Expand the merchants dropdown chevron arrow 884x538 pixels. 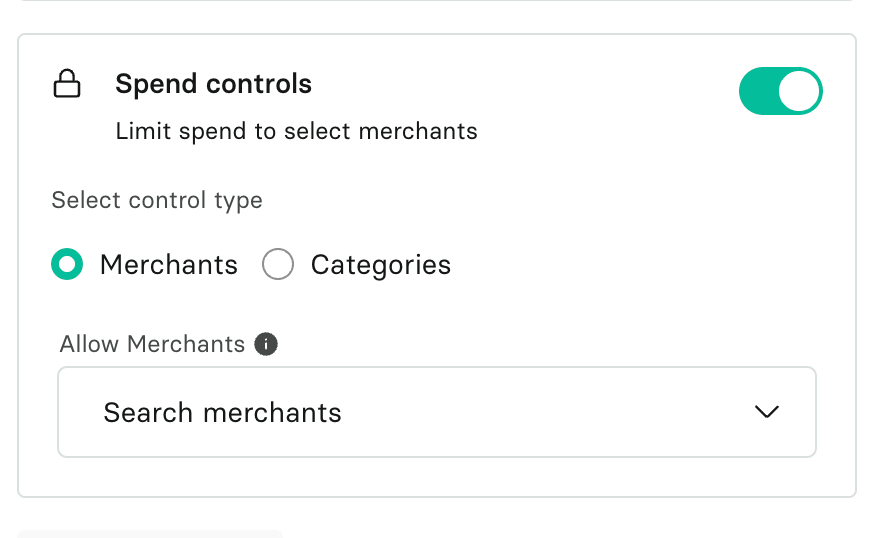coord(767,412)
